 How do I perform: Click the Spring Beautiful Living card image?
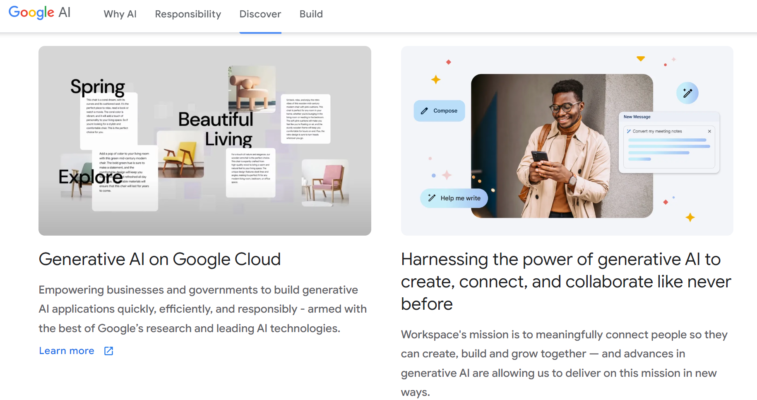pyautogui.click(x=205, y=140)
